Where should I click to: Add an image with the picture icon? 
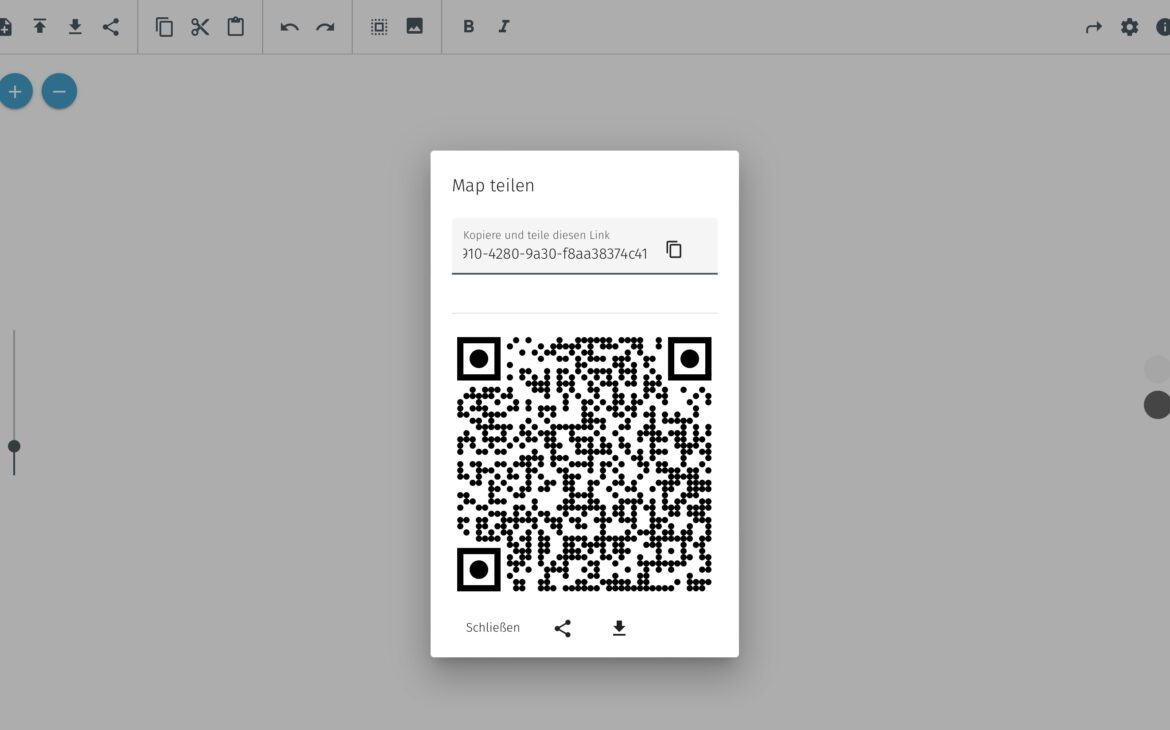point(414,26)
